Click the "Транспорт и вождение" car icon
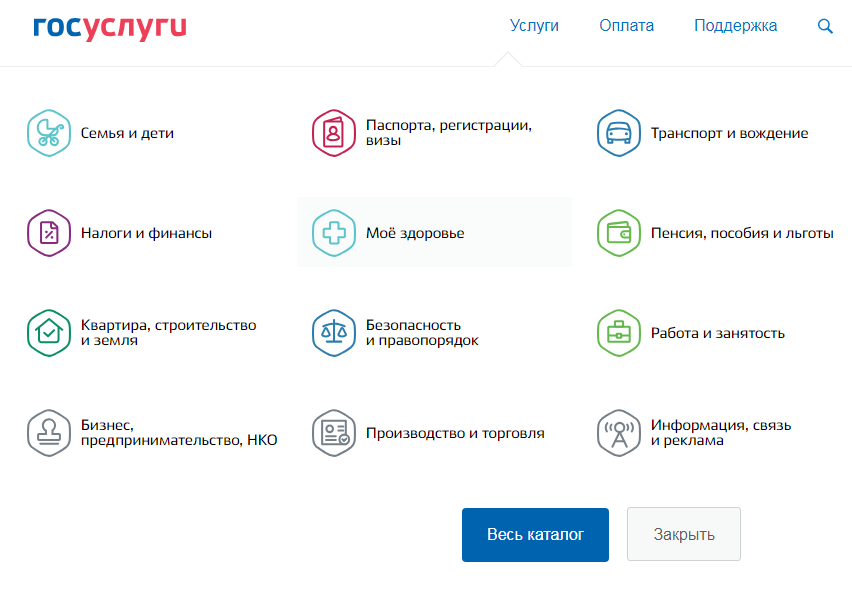This screenshot has height=589, width=852. 618,132
